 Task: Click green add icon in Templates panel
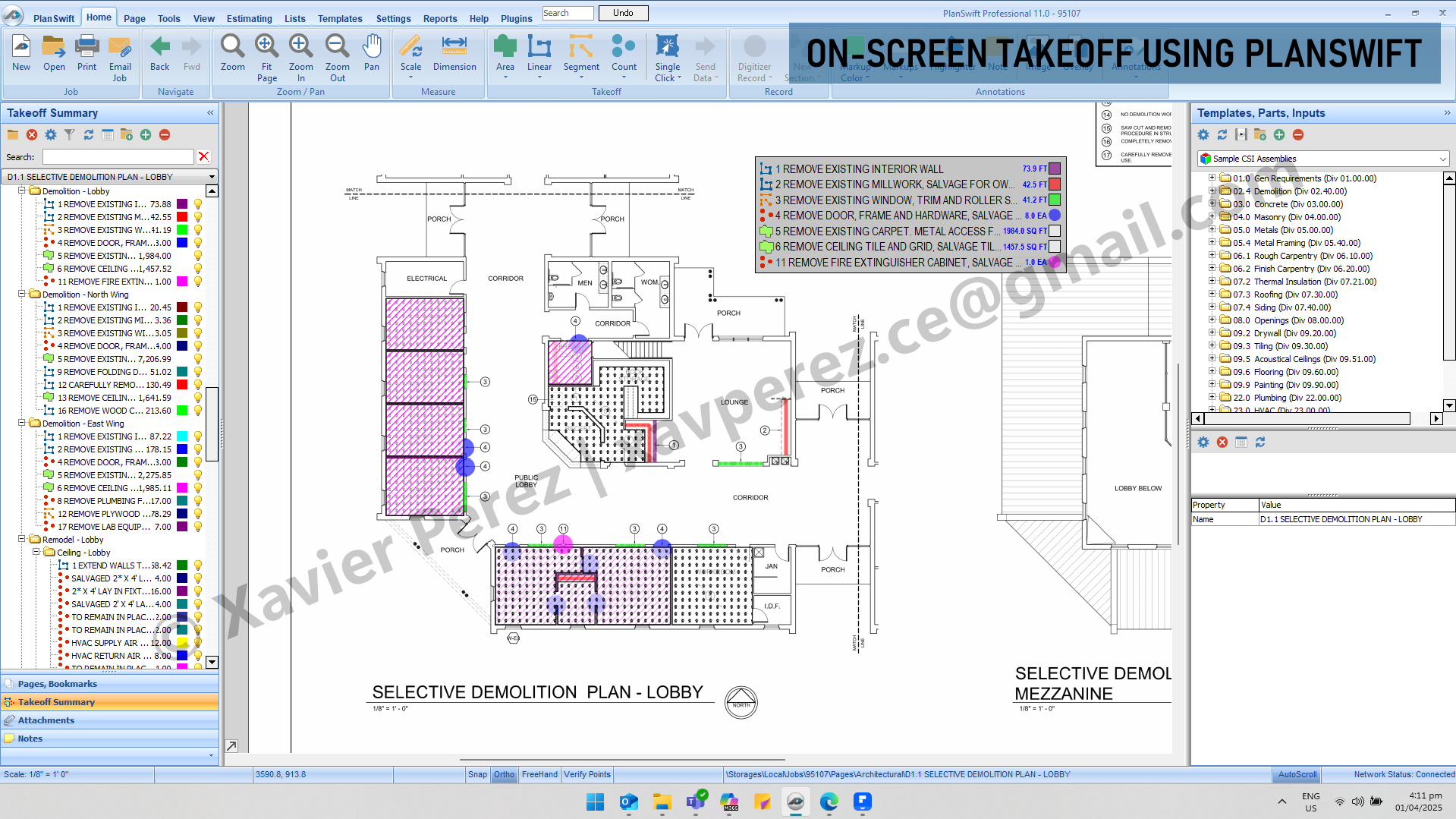(1279, 134)
